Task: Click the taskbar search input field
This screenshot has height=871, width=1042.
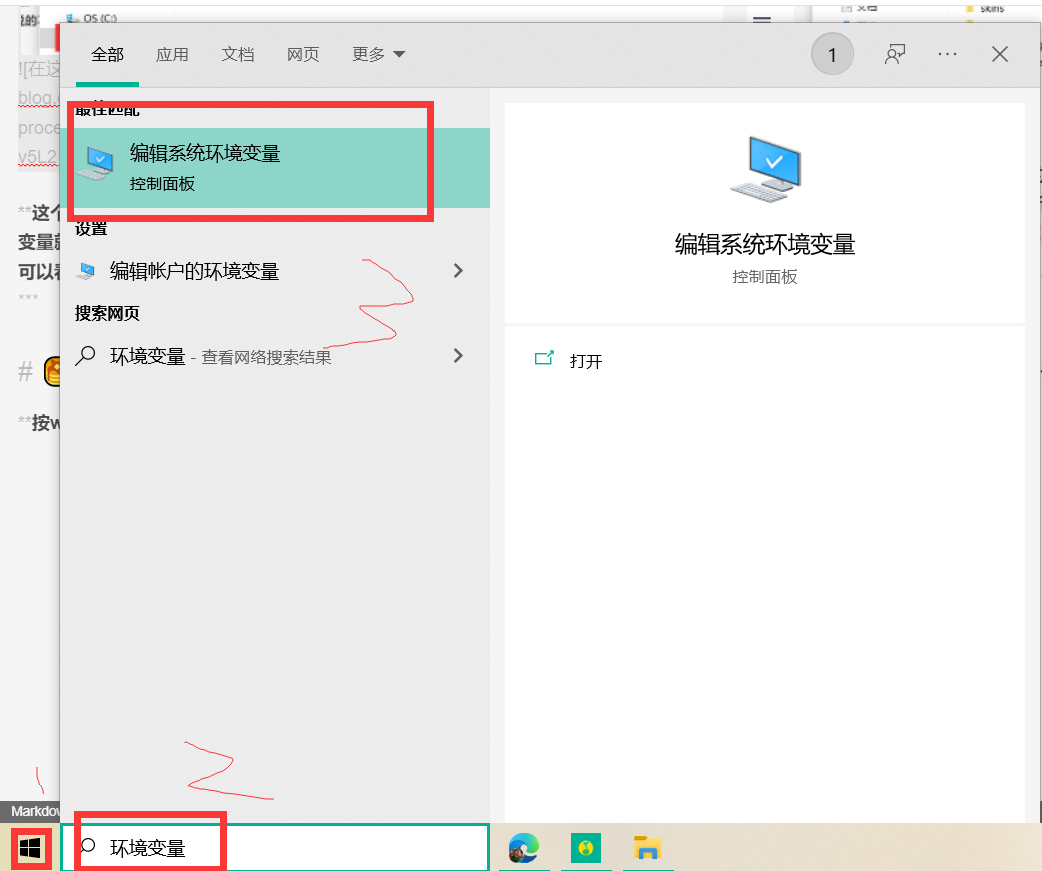Action: point(280,847)
